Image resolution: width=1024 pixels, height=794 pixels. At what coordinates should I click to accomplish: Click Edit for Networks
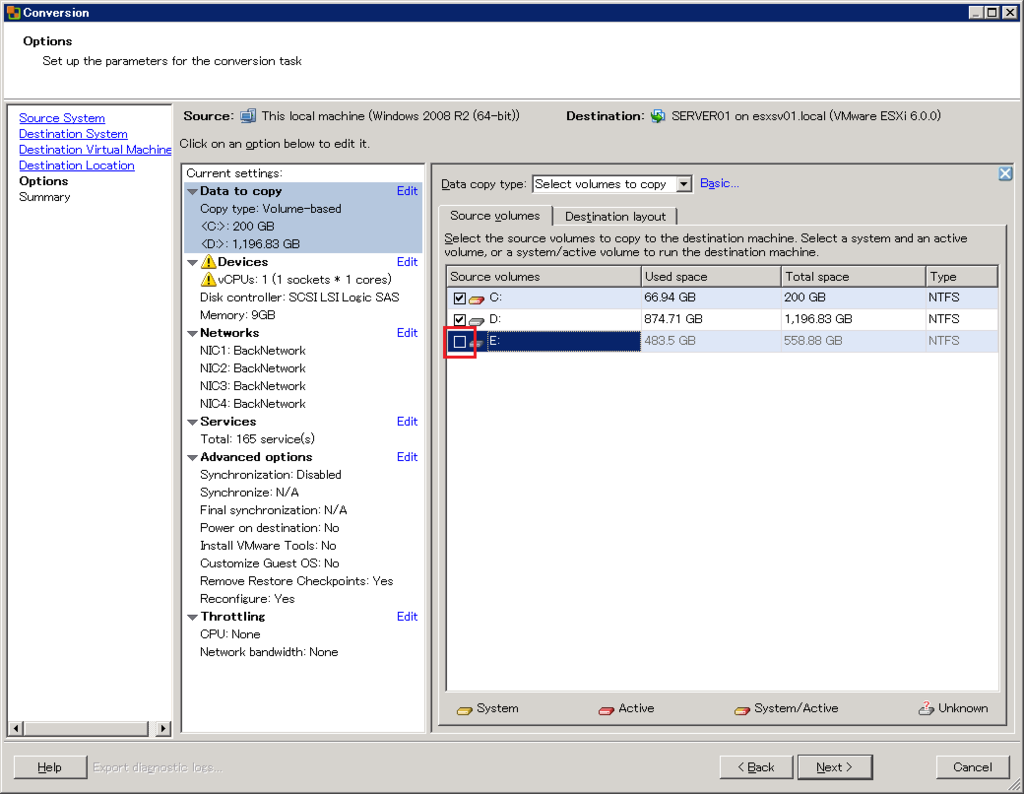click(407, 333)
